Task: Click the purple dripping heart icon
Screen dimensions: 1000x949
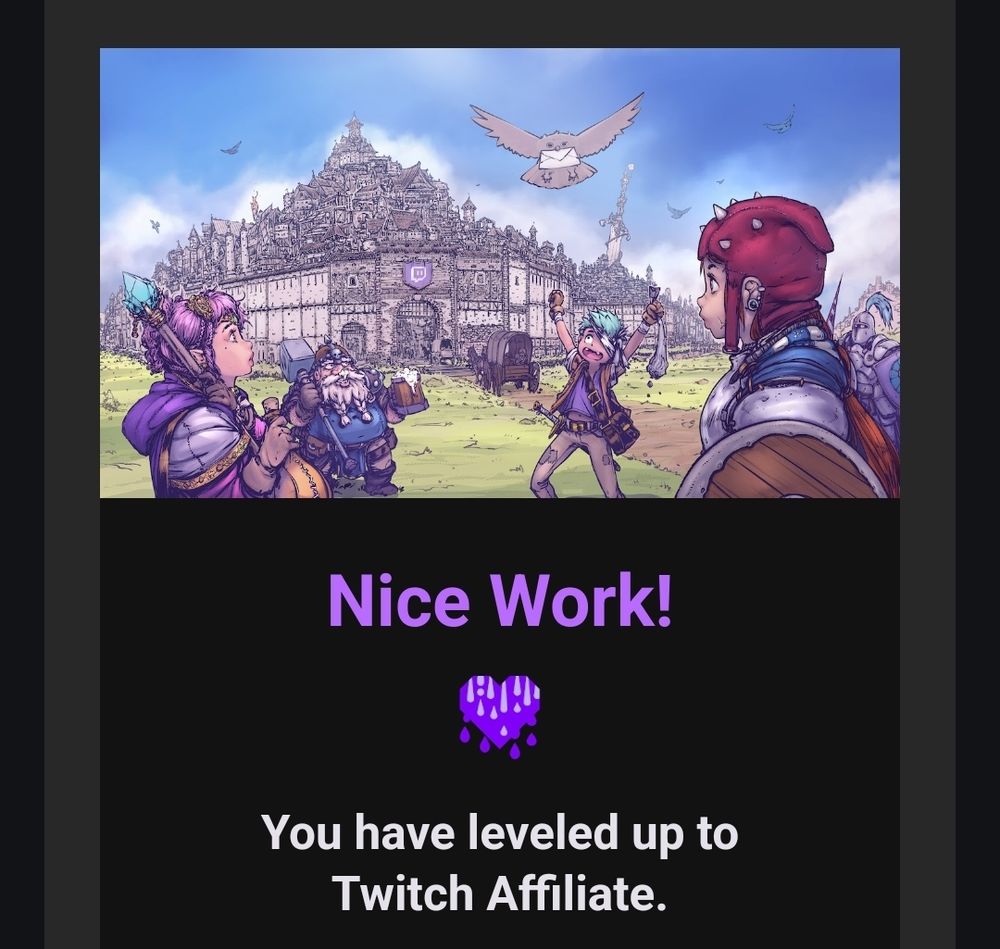Action: (x=499, y=717)
